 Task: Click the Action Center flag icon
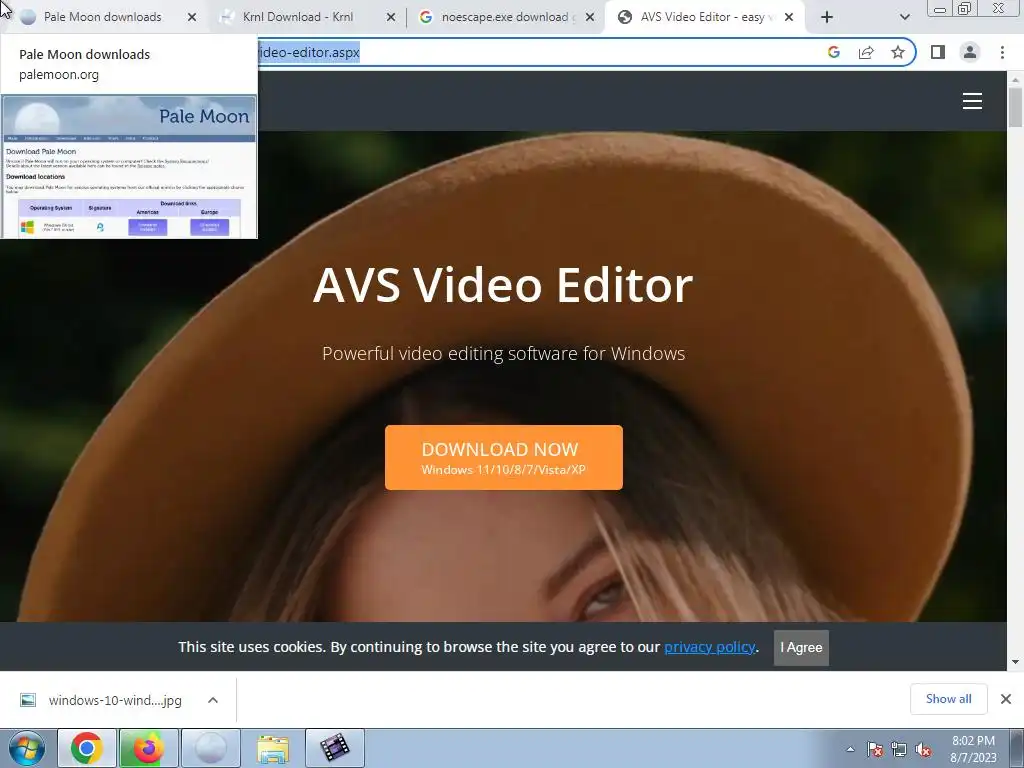(x=874, y=749)
